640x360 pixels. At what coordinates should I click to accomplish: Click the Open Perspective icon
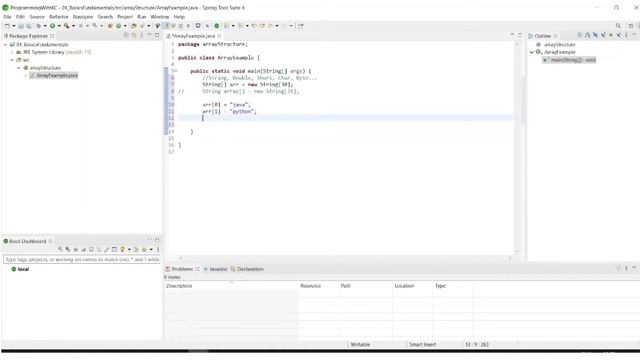tap(631, 26)
